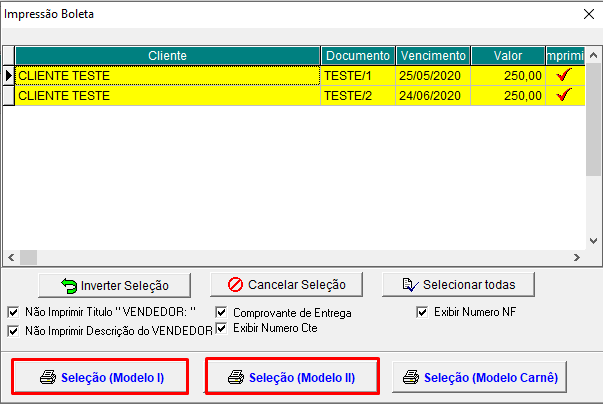Print using Seleção (Modelo I)
603x404 pixels.
[99, 377]
